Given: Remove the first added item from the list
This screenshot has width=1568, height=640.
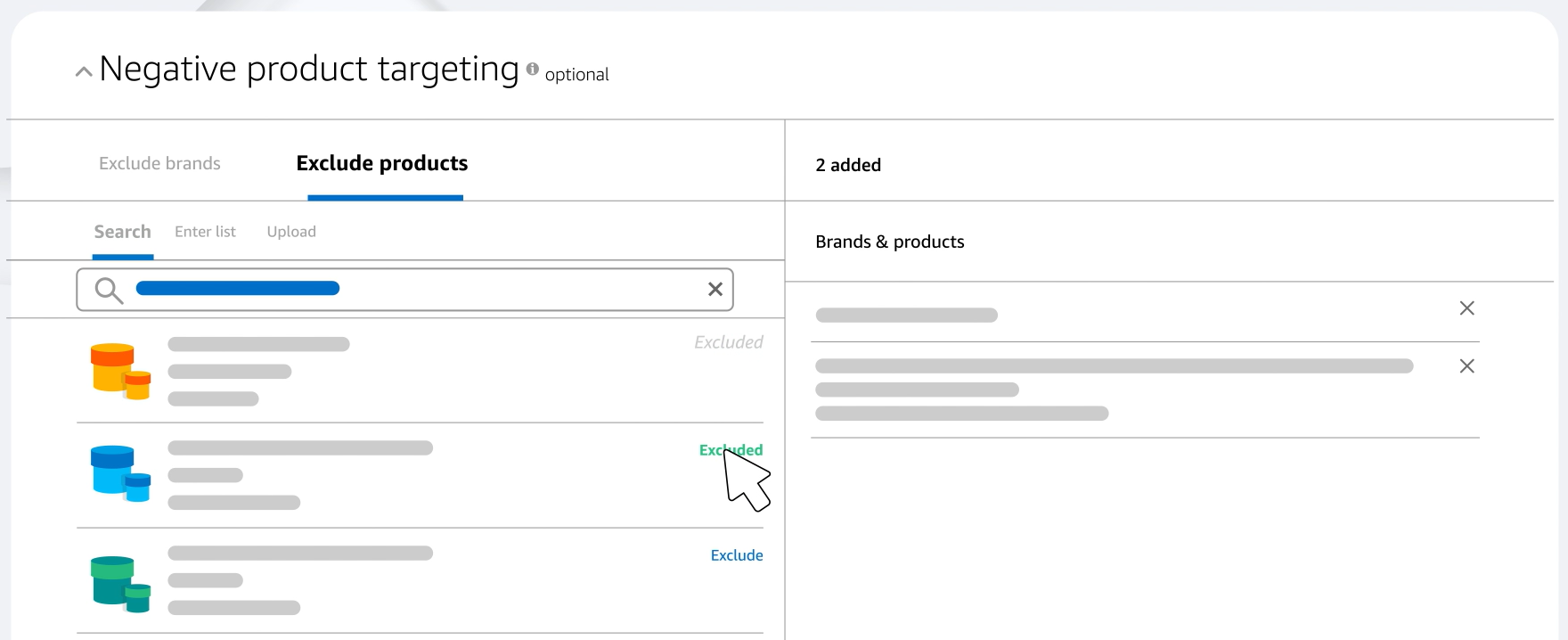Looking at the screenshot, I should click(1467, 308).
